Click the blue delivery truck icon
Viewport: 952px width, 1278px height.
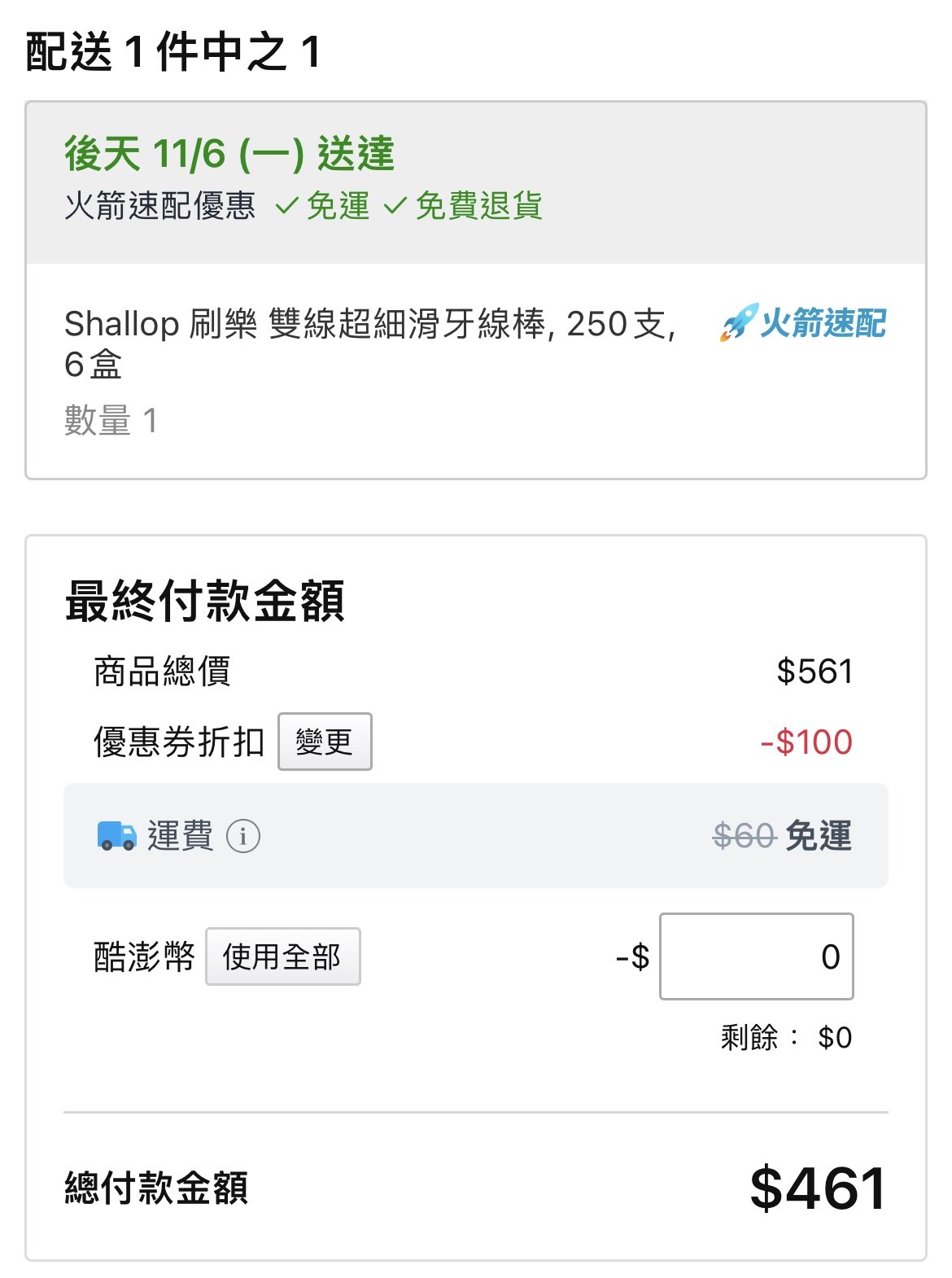[x=117, y=835]
